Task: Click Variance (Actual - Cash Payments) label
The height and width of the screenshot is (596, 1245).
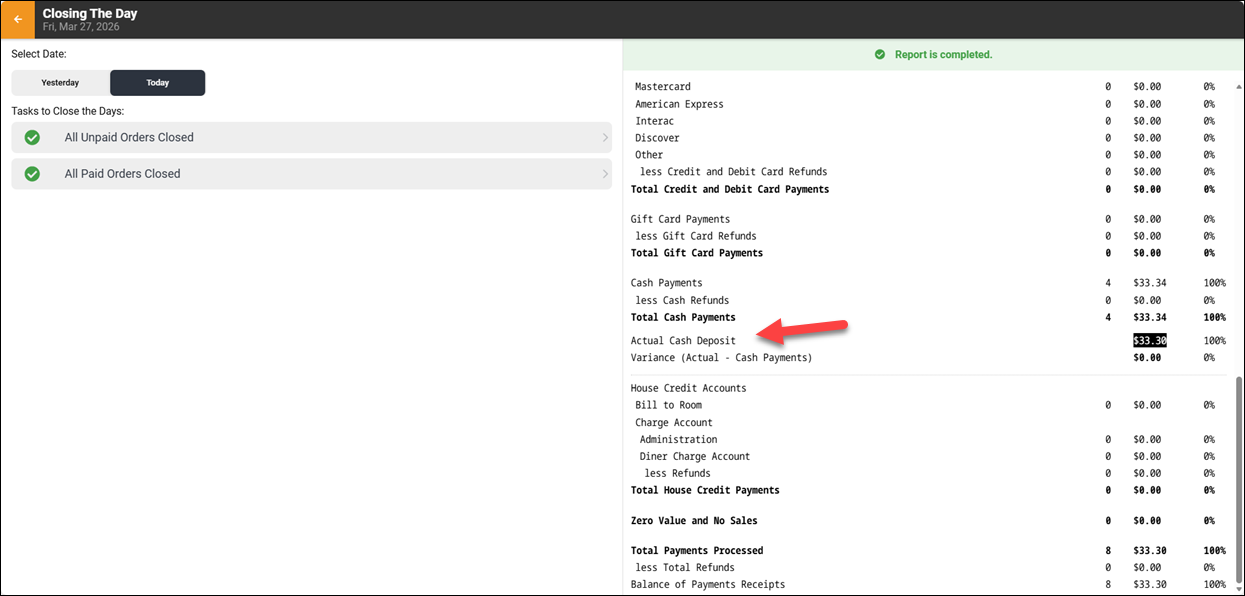Action: click(722, 358)
